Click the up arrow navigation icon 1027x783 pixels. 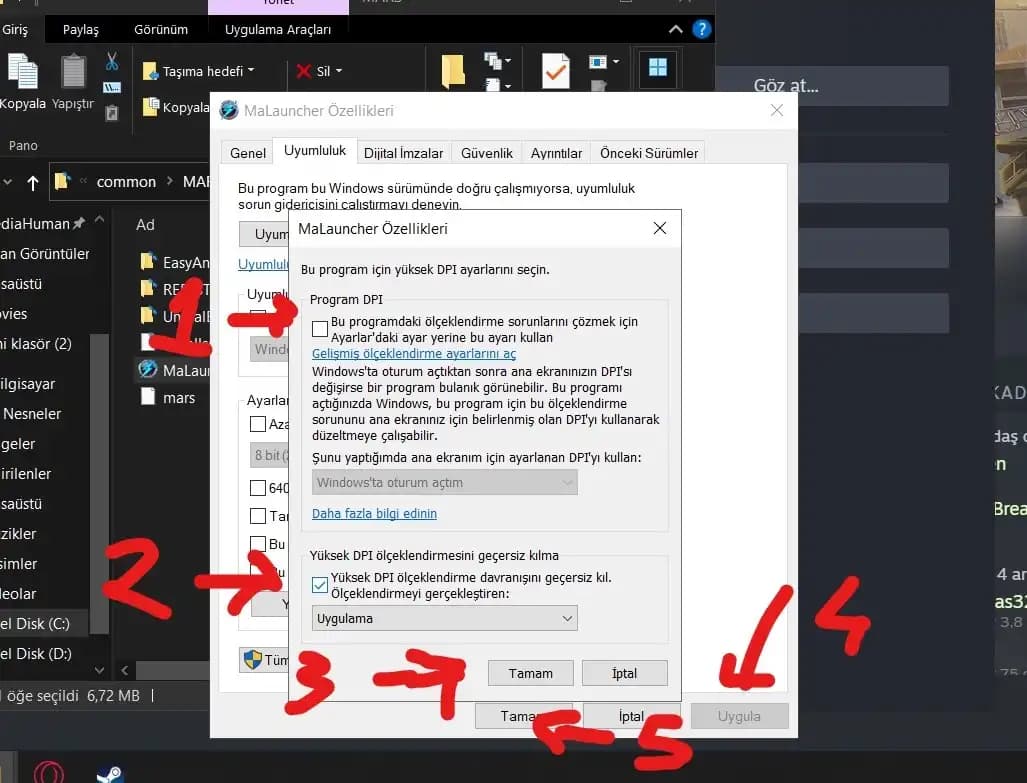33,182
